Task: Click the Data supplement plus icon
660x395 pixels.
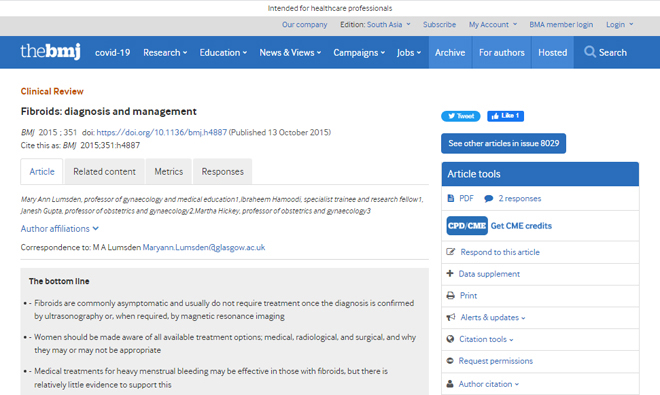Action: click(x=450, y=273)
